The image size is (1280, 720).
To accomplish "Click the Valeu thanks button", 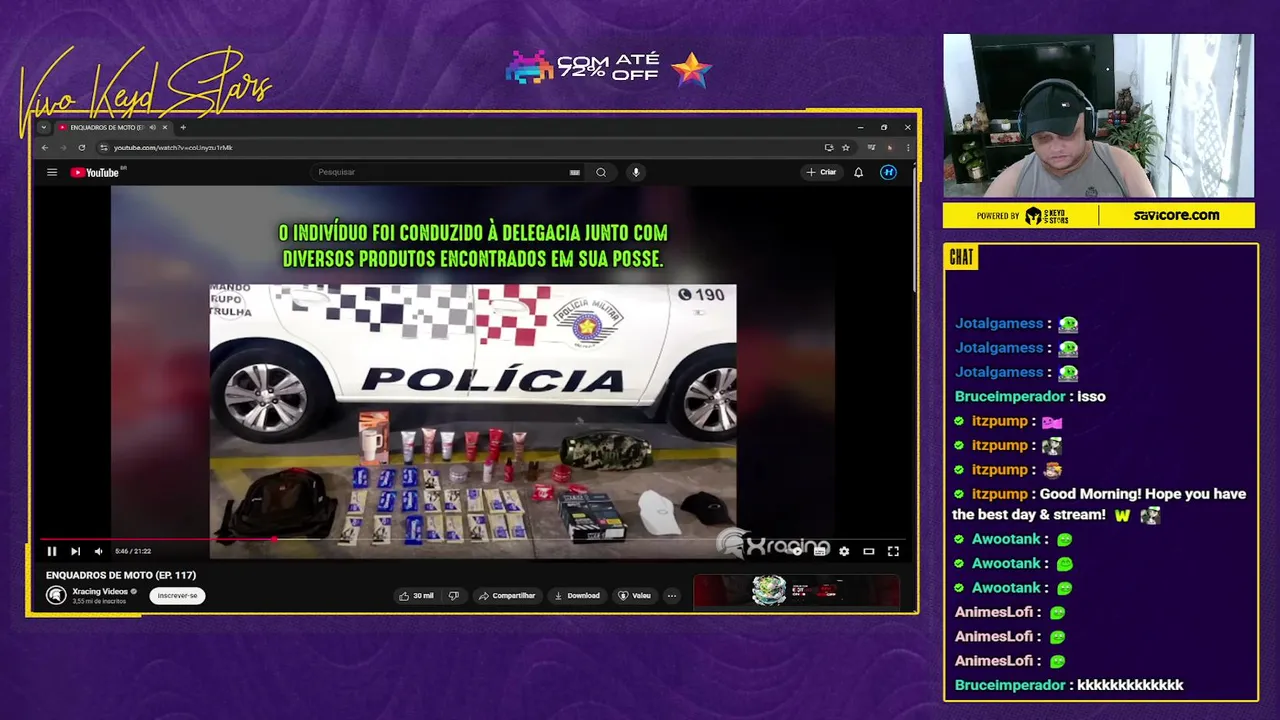I will click(x=635, y=596).
